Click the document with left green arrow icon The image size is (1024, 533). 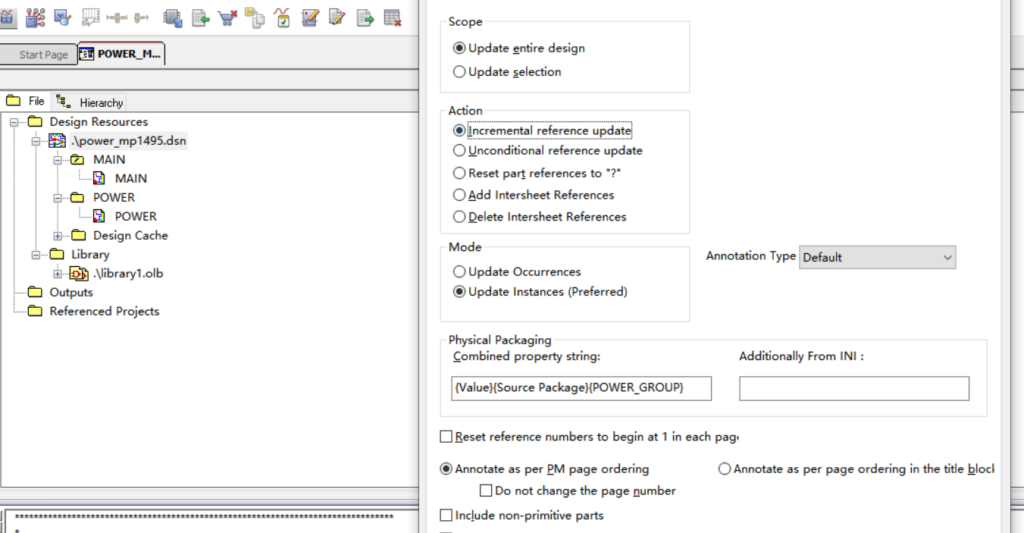pyautogui.click(x=201, y=17)
